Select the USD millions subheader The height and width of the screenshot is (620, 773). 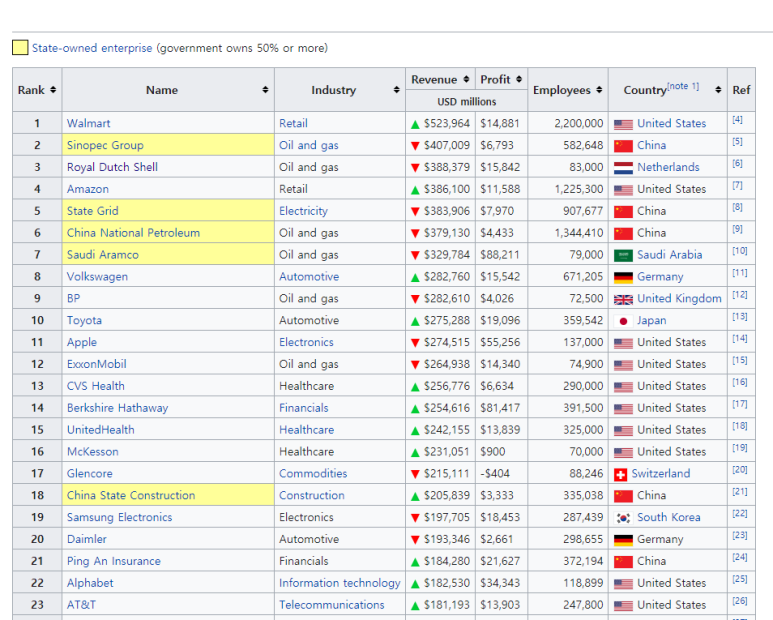466,102
